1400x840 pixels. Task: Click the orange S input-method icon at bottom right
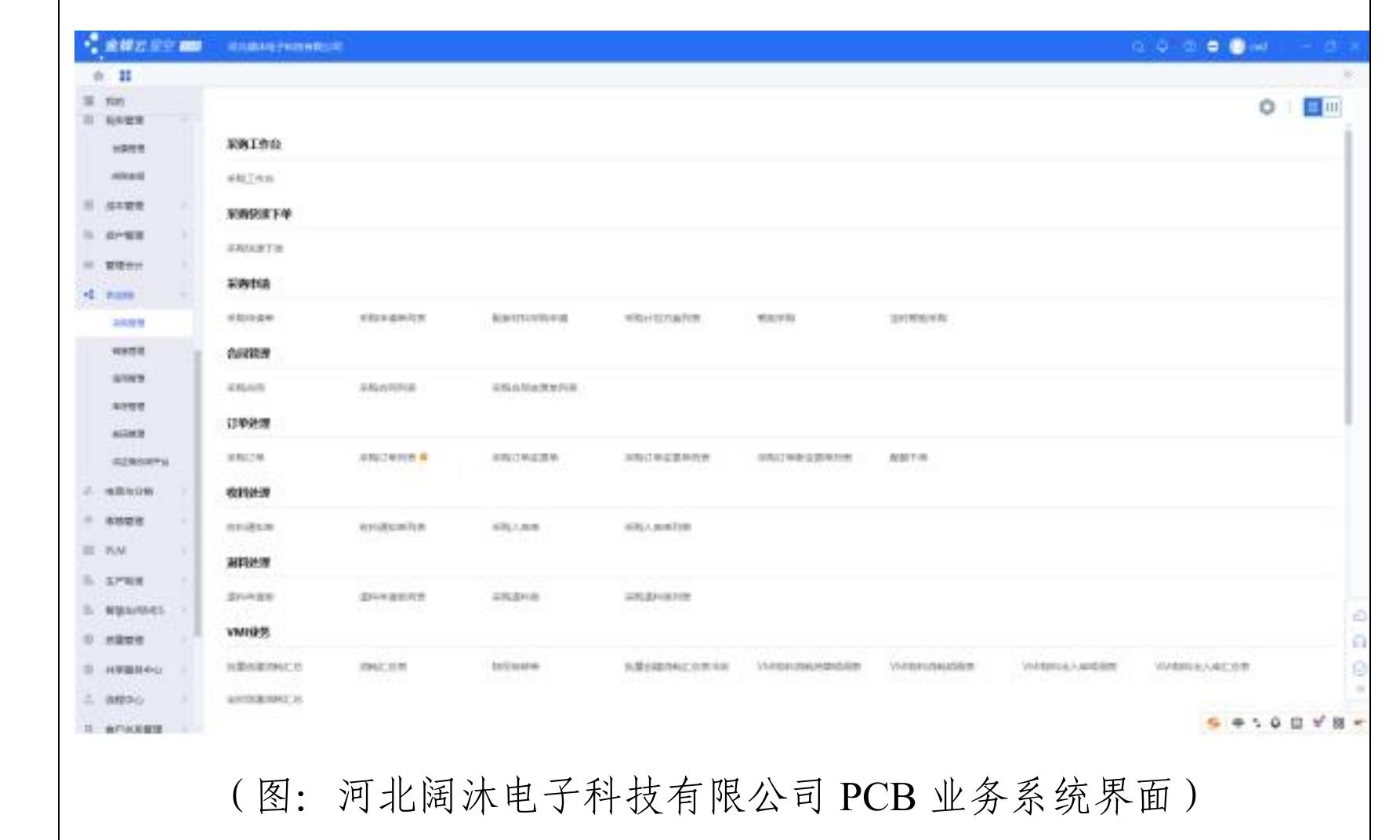[1215, 723]
